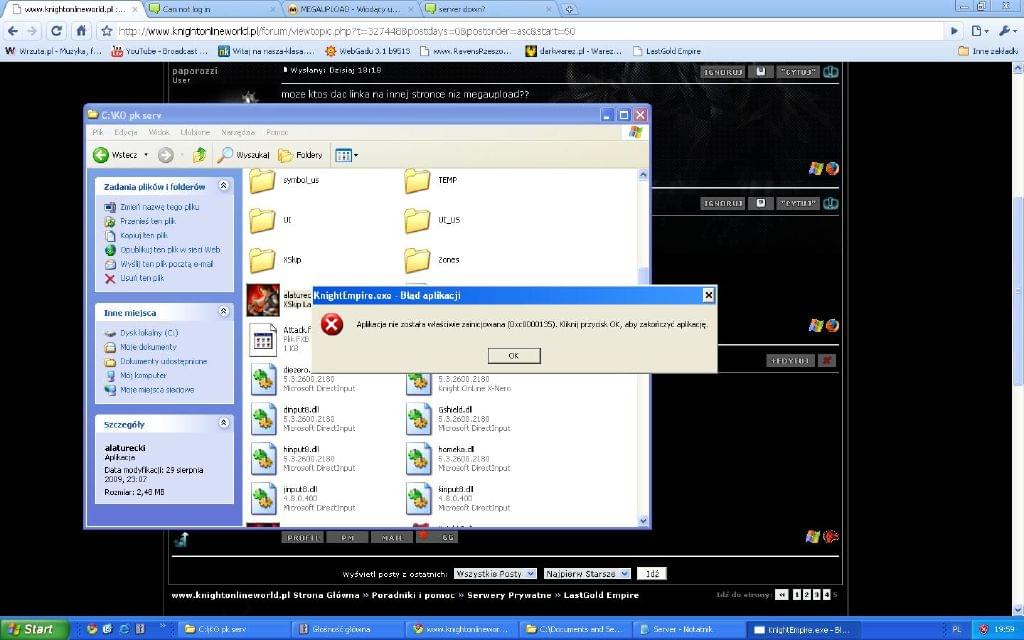Select the dinput8.dll file
The height and width of the screenshot is (640, 1024).
click(302, 418)
